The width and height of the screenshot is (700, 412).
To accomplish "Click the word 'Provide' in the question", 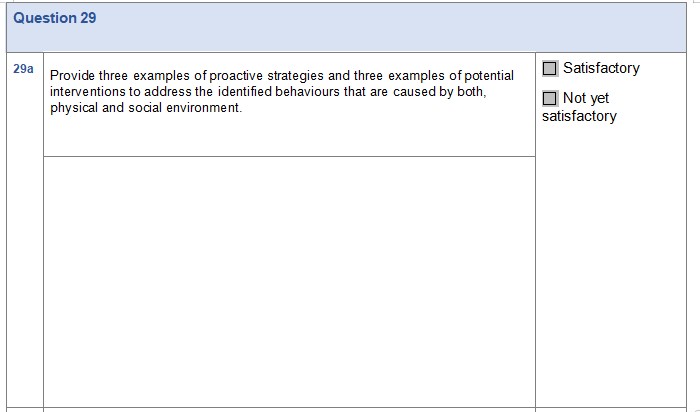I will [x=73, y=76].
